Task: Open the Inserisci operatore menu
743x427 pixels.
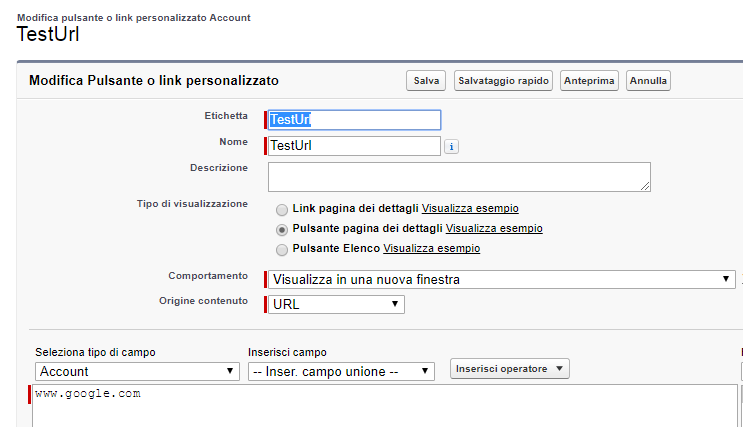Action: [509, 369]
